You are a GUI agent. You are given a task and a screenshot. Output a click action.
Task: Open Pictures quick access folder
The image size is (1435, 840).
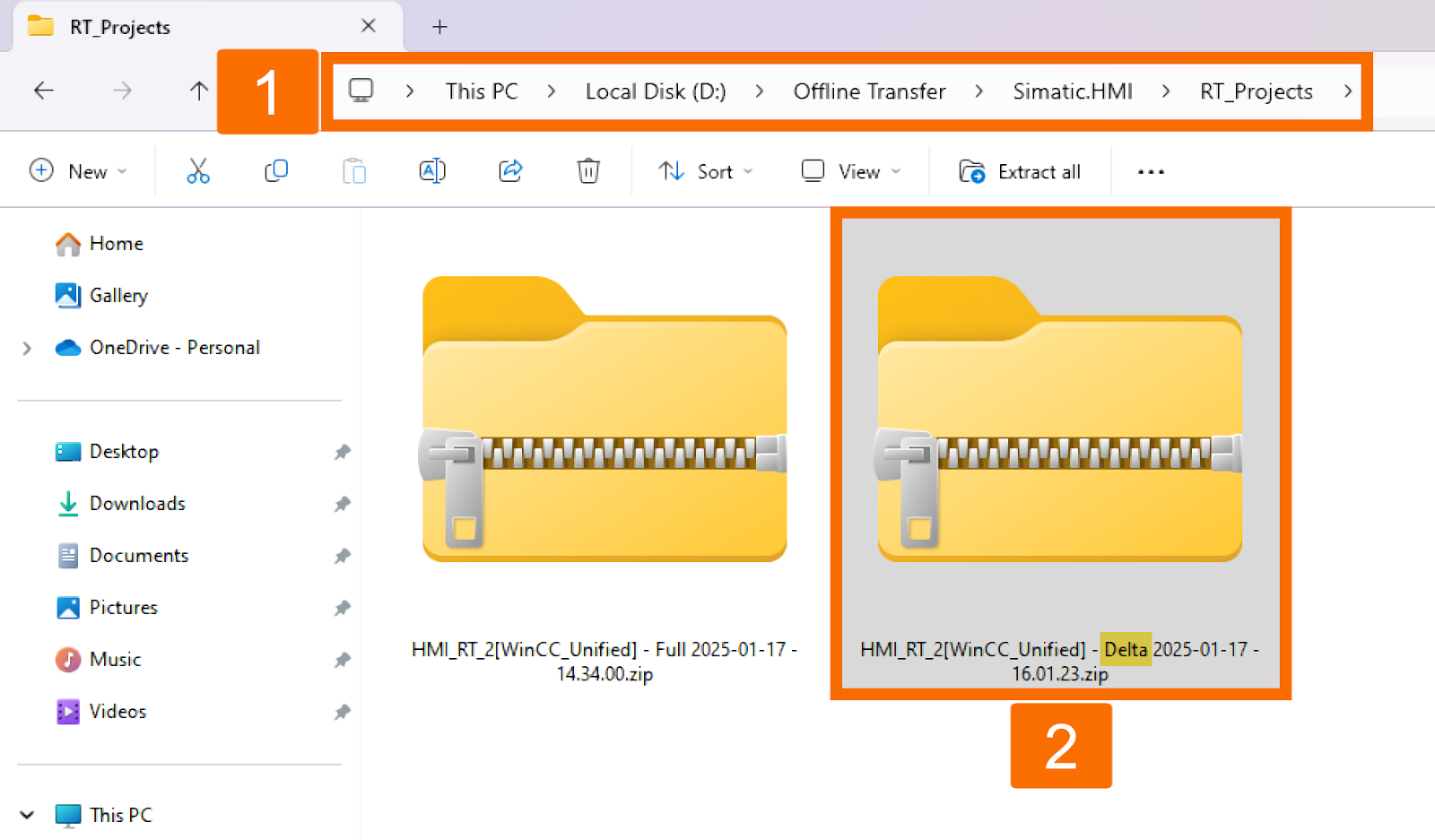click(107, 608)
